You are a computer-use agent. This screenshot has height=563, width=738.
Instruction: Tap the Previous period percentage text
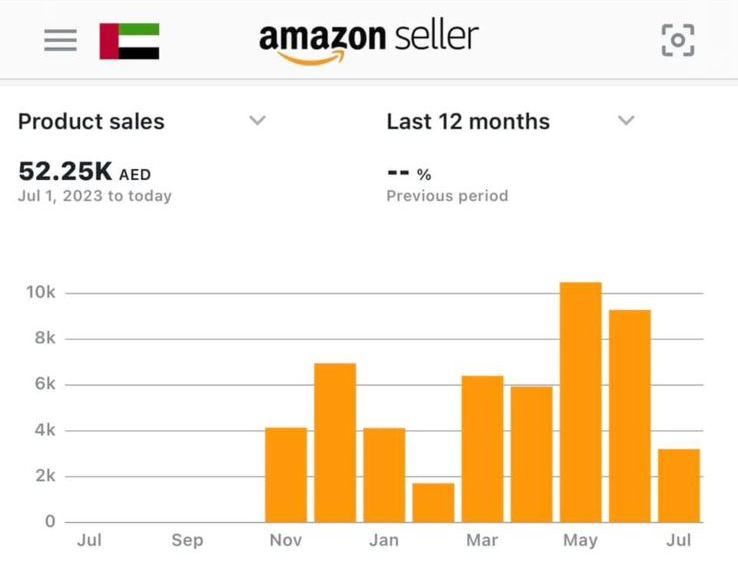click(409, 174)
